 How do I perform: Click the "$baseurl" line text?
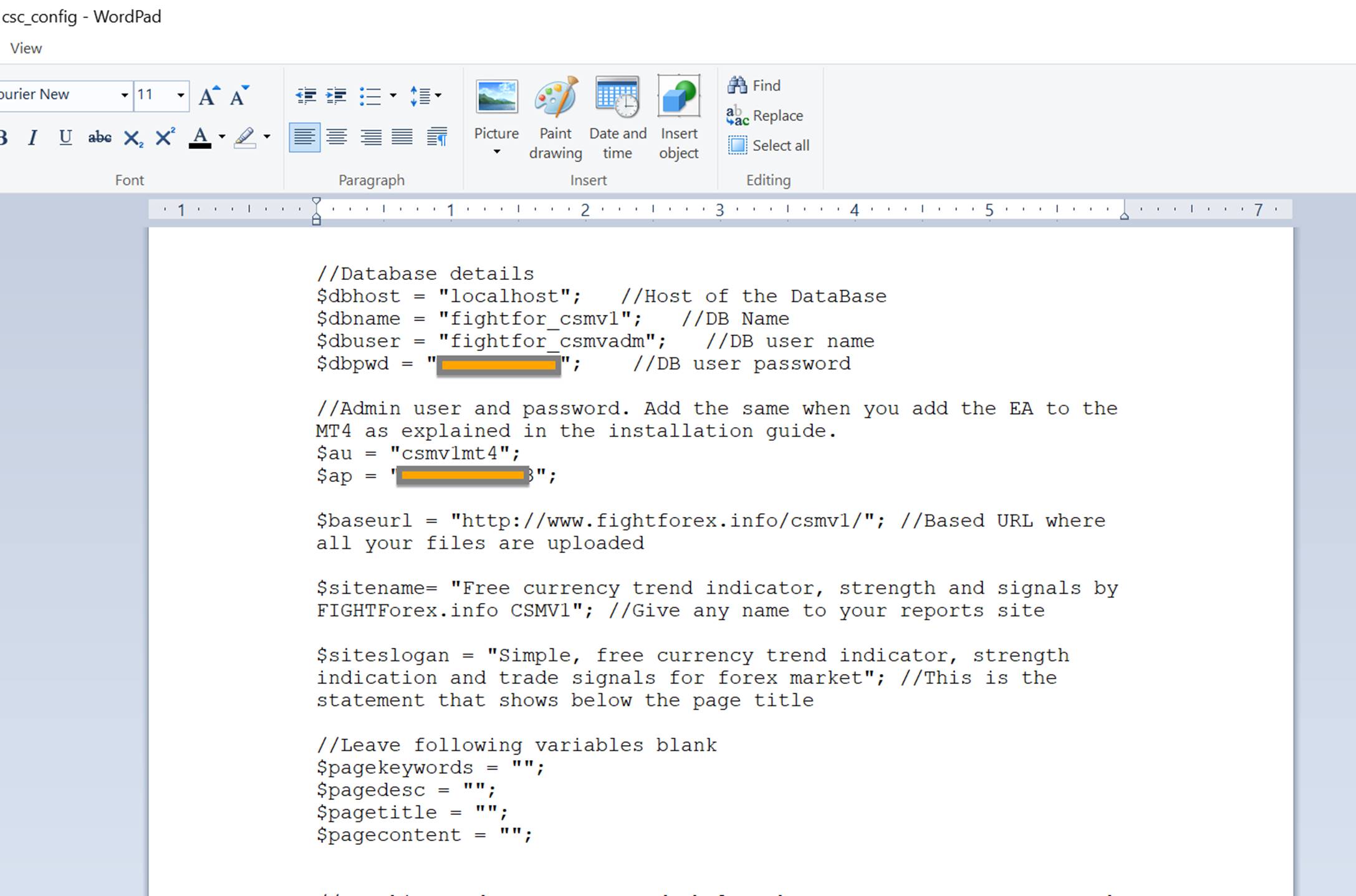[710, 532]
